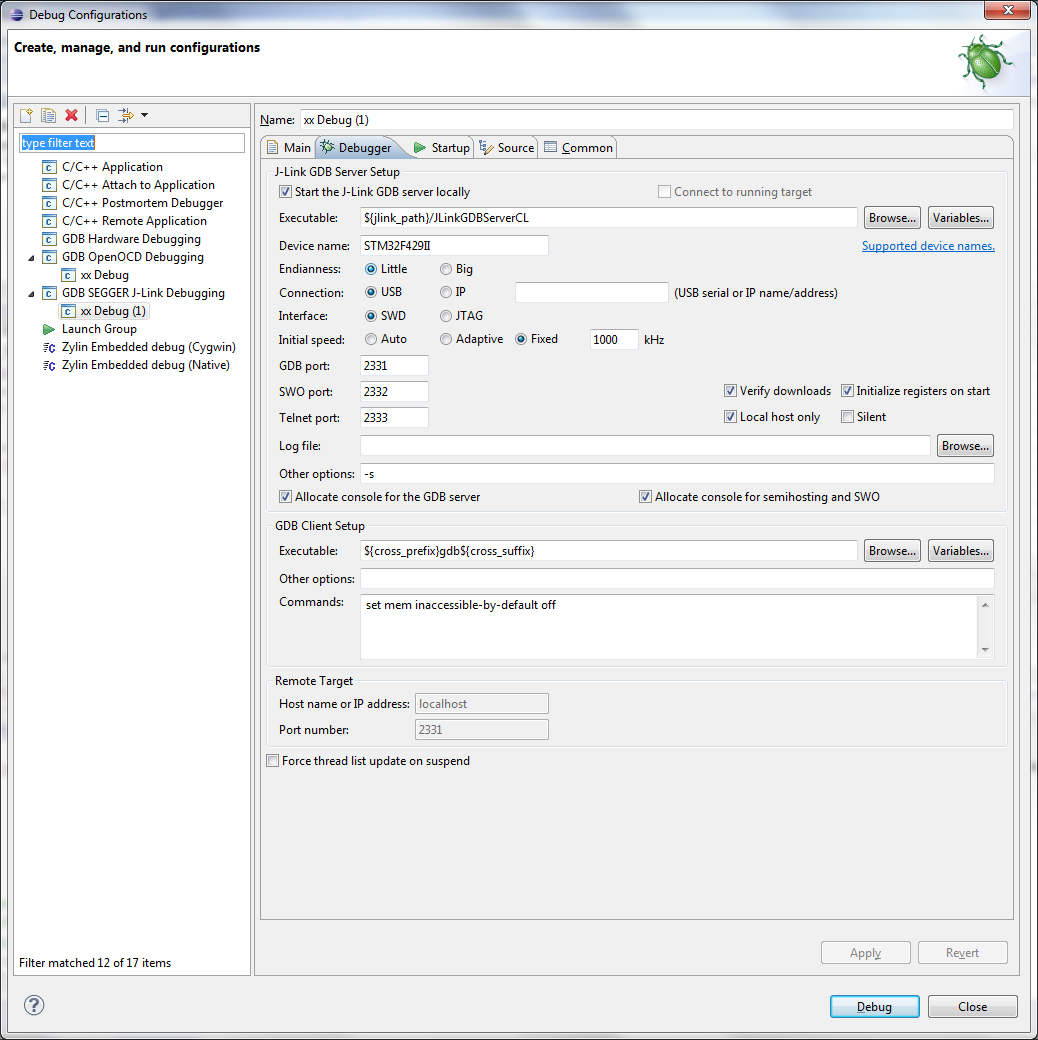
Task: Switch to the Source tab
Action: [507, 148]
